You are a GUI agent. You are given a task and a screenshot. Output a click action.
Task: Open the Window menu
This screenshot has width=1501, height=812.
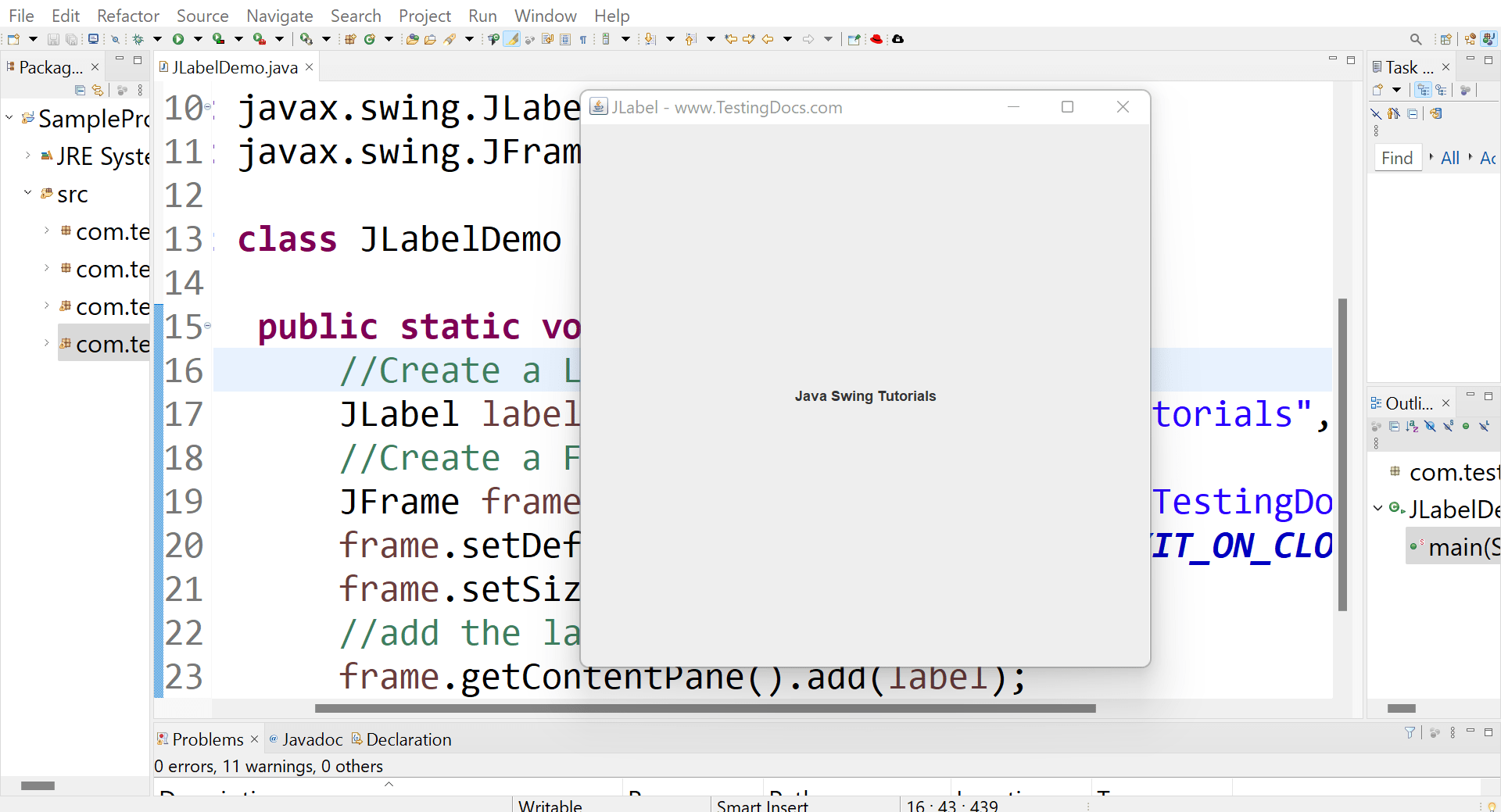(x=545, y=16)
